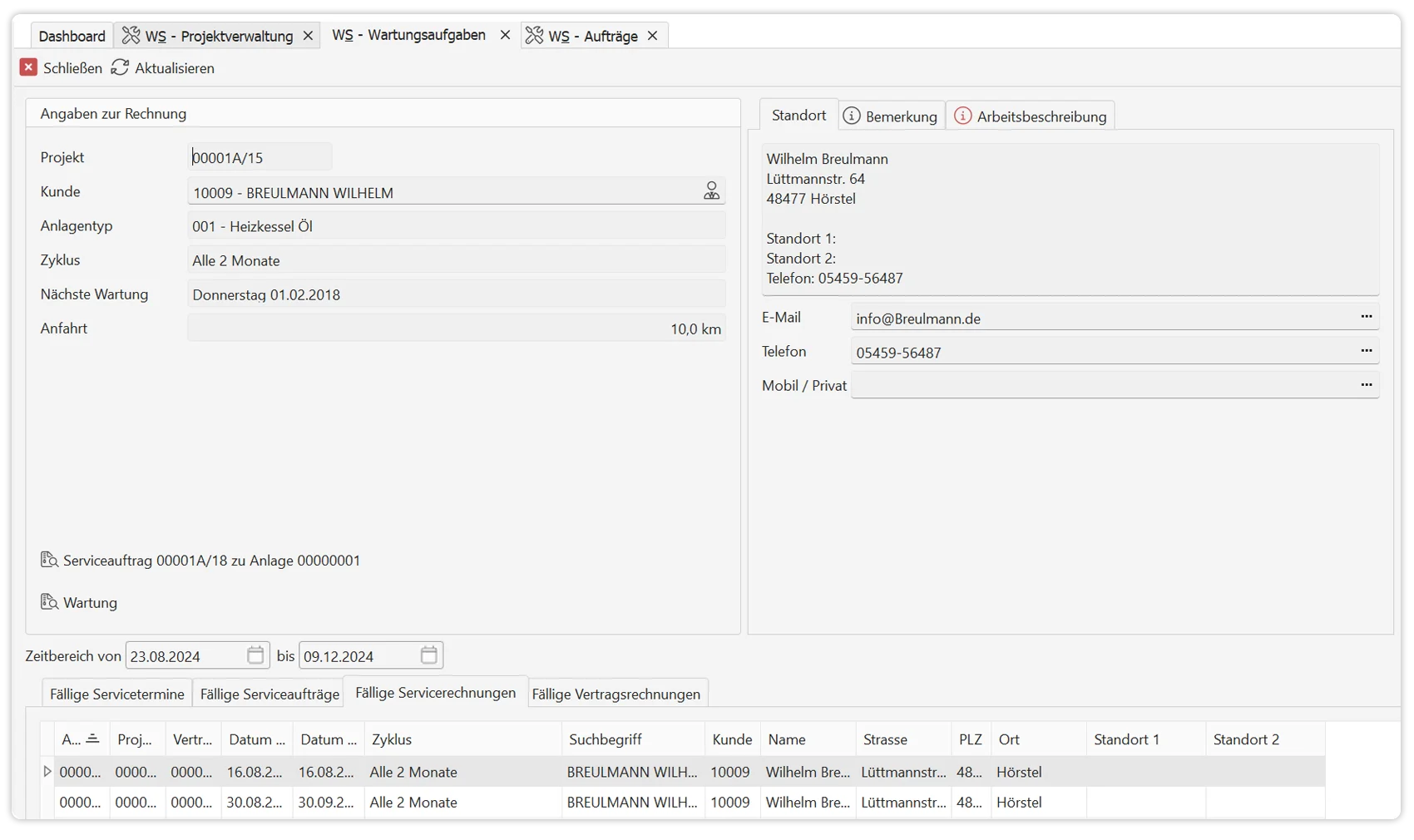This screenshot has width=1414, height=840.
Task: Open calendar picker for end date 09.12.2024
Action: point(428,655)
